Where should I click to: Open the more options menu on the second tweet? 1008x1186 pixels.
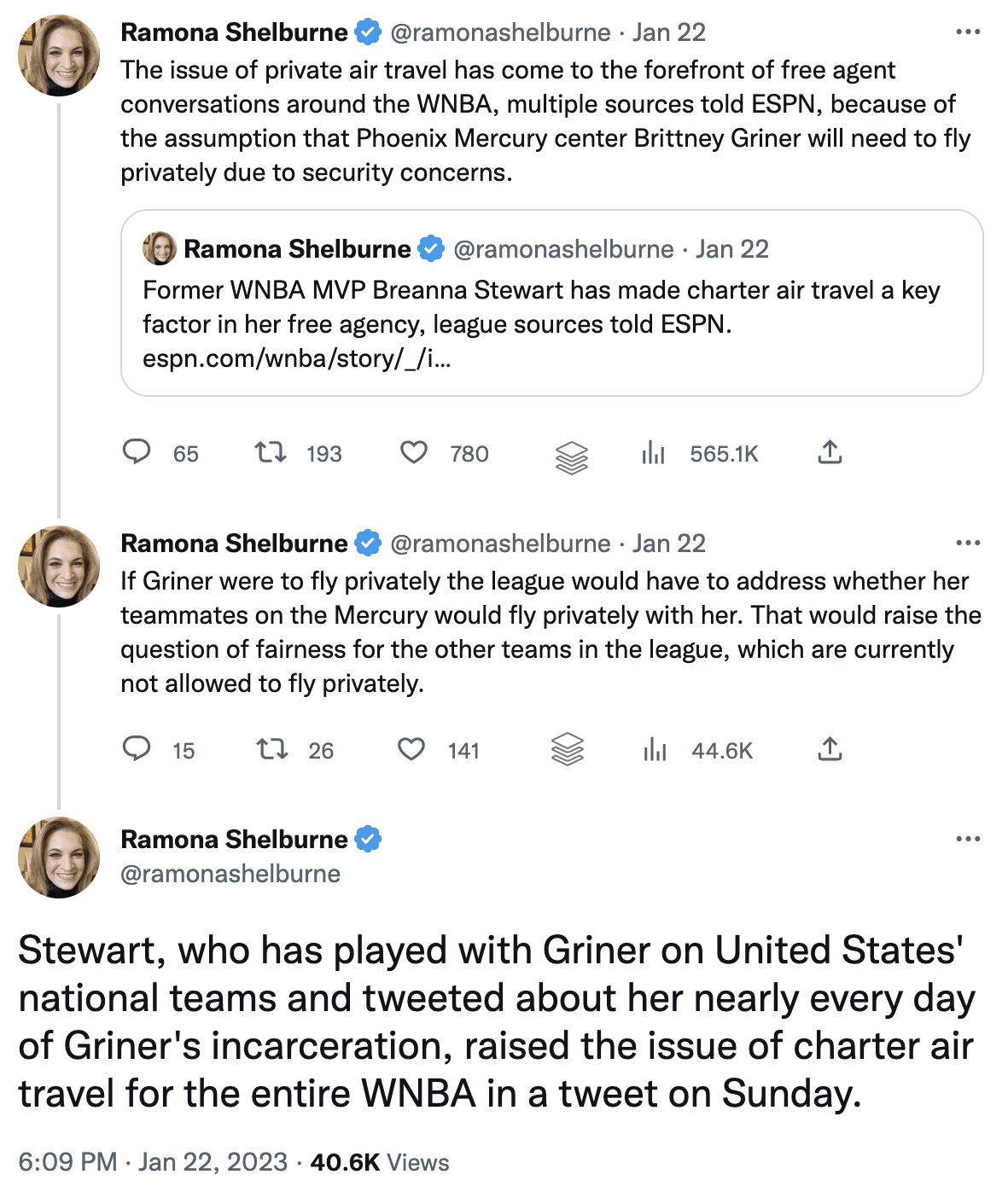tap(968, 543)
